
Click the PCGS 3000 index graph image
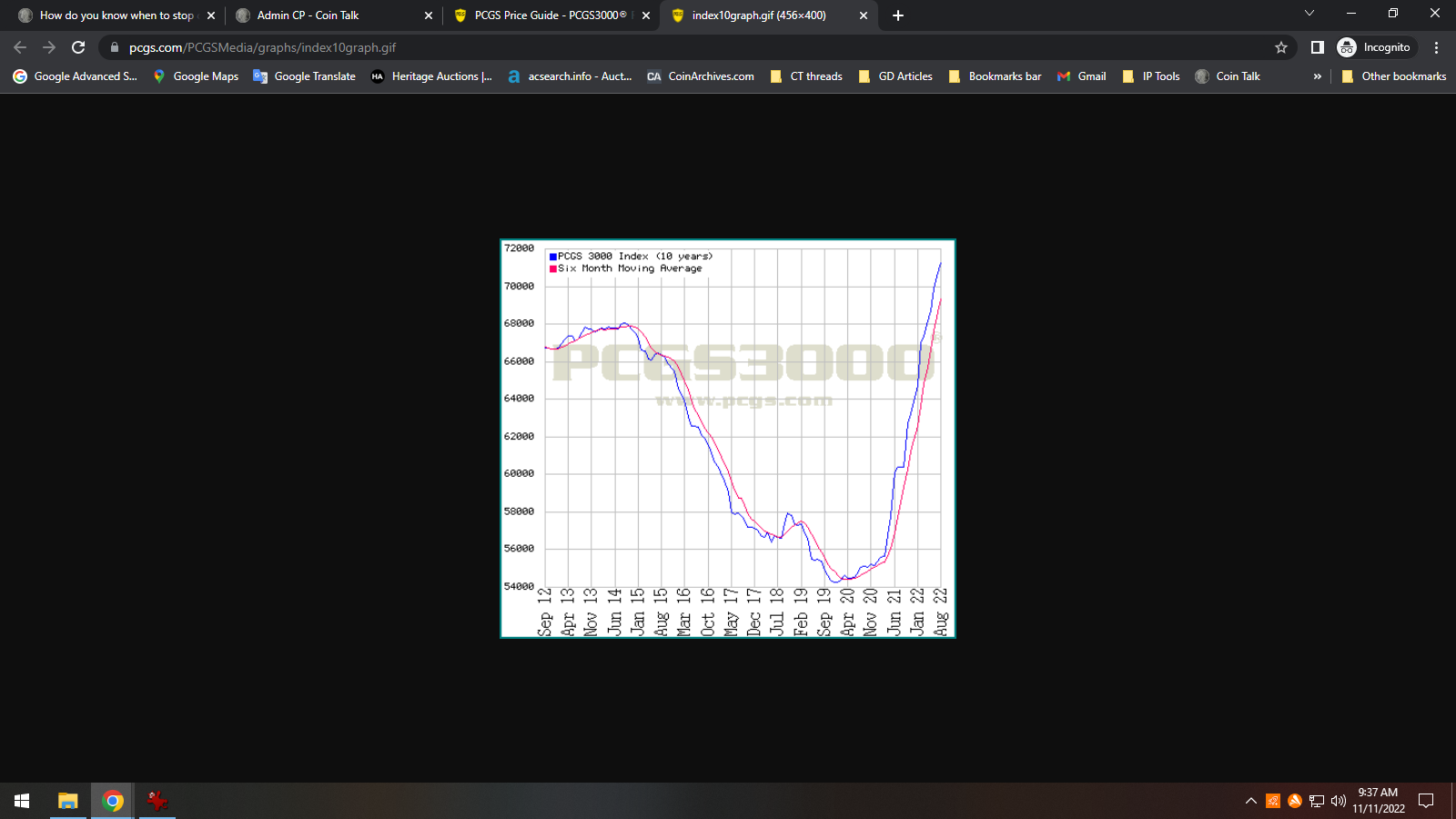pos(728,439)
